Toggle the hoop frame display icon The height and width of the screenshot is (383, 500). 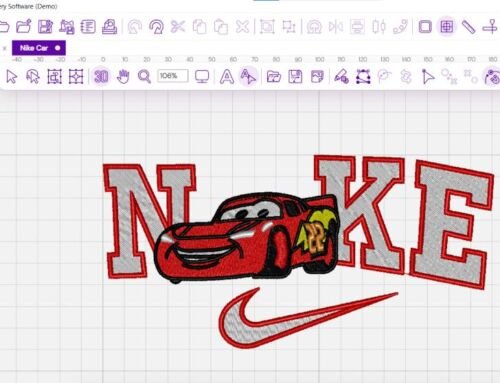(x=425, y=27)
